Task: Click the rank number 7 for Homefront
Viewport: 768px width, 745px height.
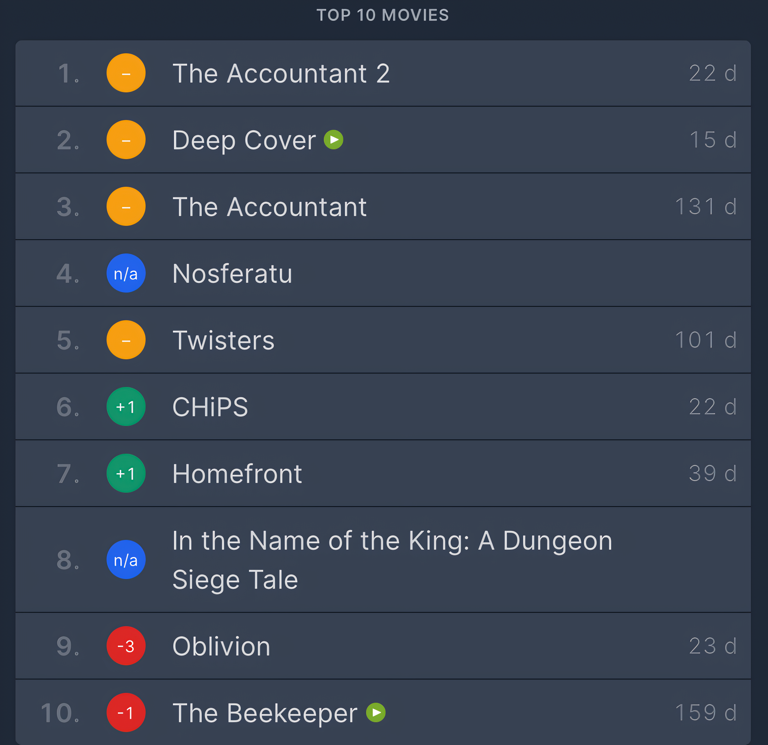Action: point(68,474)
